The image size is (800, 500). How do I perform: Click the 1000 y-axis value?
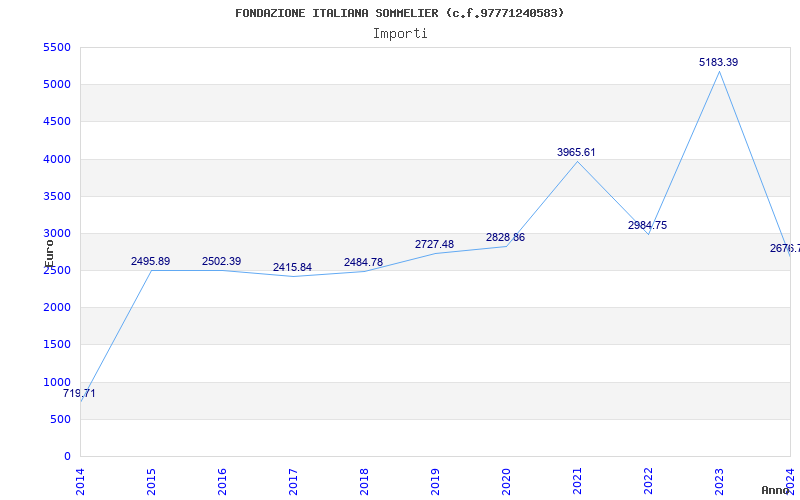[x=57, y=382]
